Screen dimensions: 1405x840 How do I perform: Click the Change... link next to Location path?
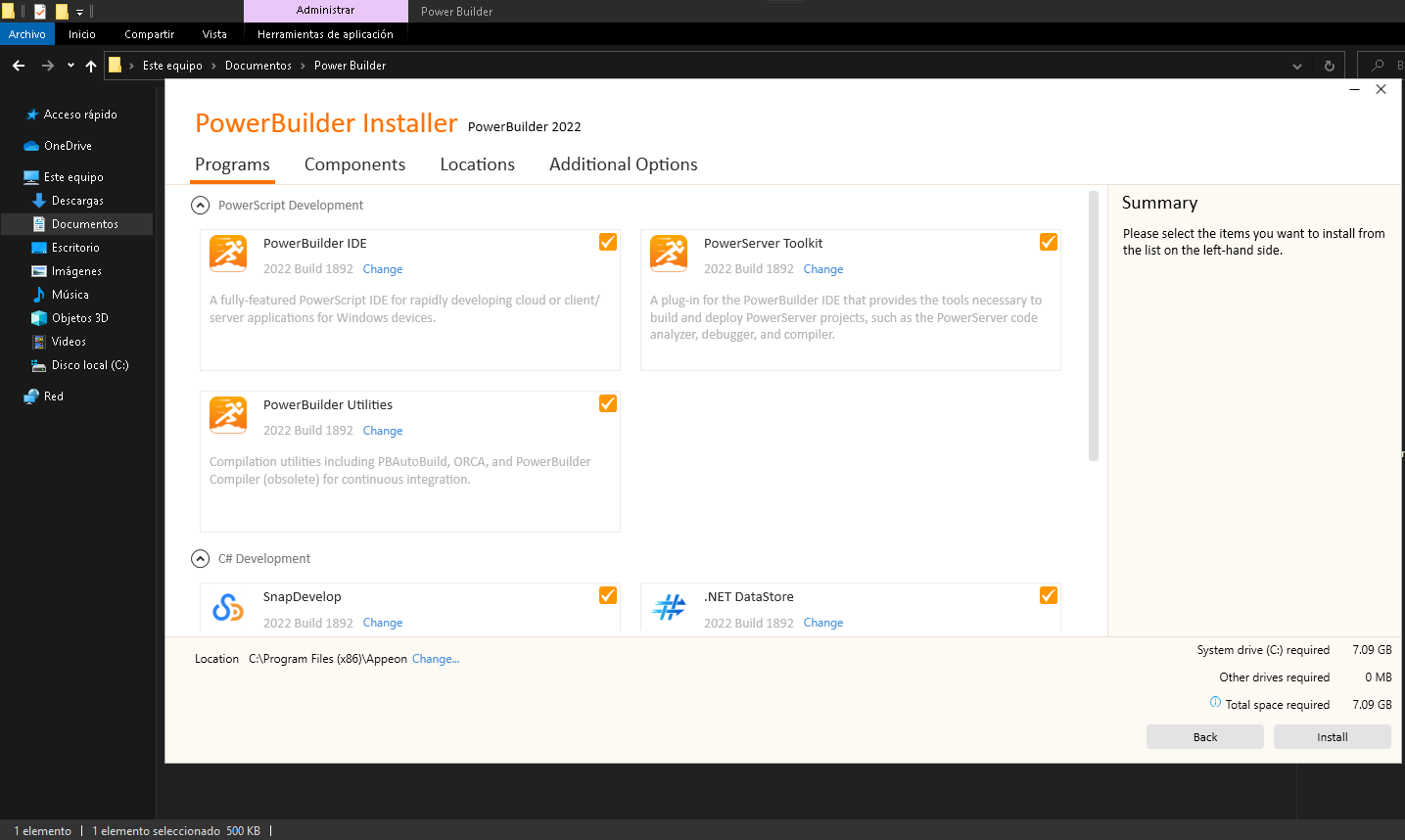click(436, 659)
